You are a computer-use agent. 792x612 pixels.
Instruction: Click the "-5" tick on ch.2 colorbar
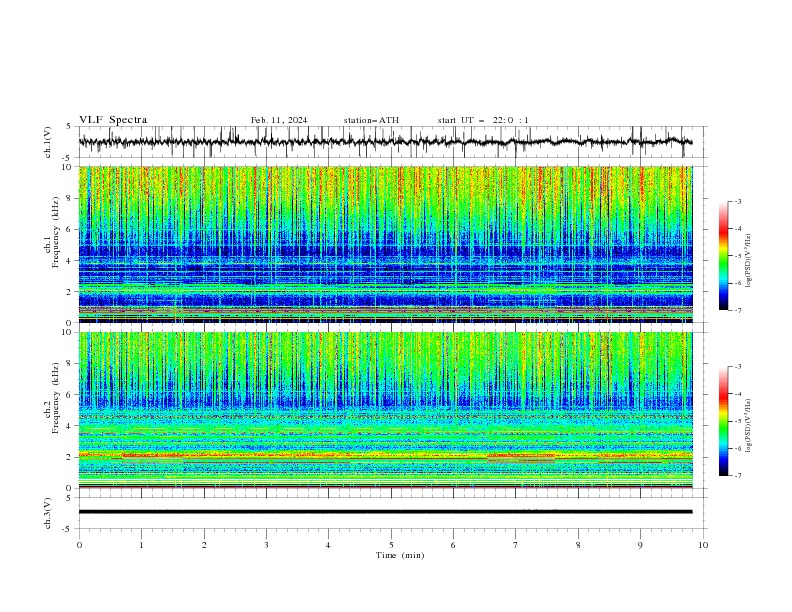point(738,421)
